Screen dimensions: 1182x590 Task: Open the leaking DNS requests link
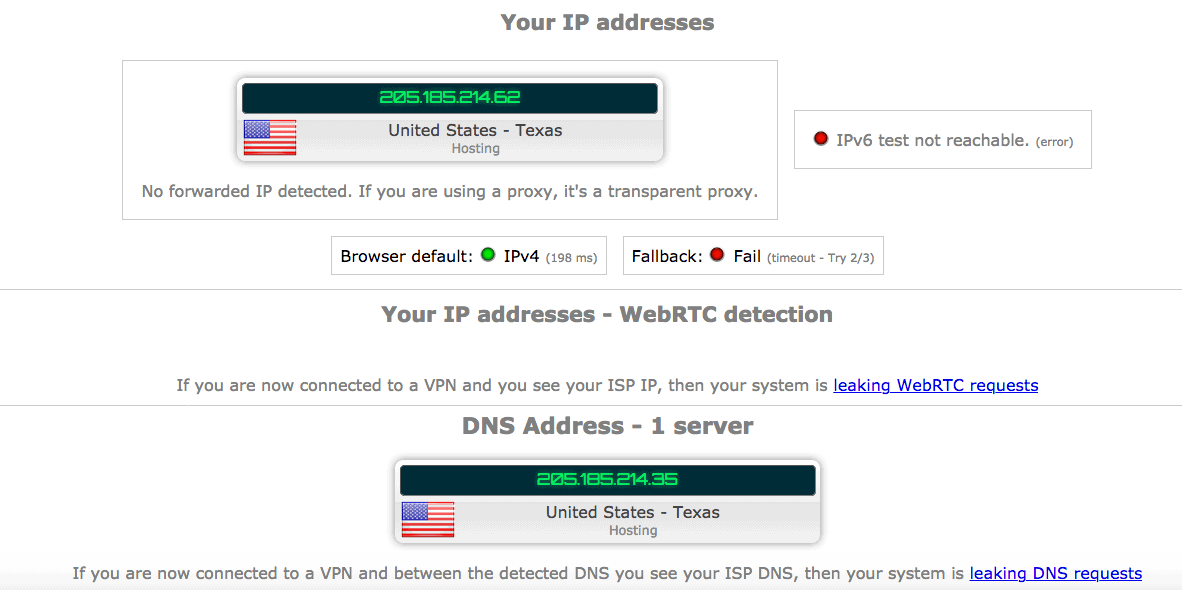pos(1055,573)
